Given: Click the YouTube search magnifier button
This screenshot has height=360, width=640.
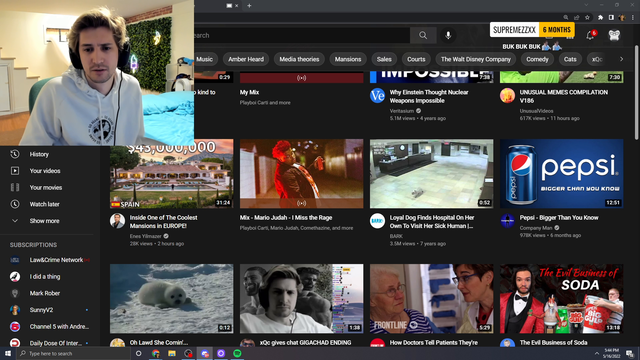Looking at the screenshot, I should coord(423,36).
